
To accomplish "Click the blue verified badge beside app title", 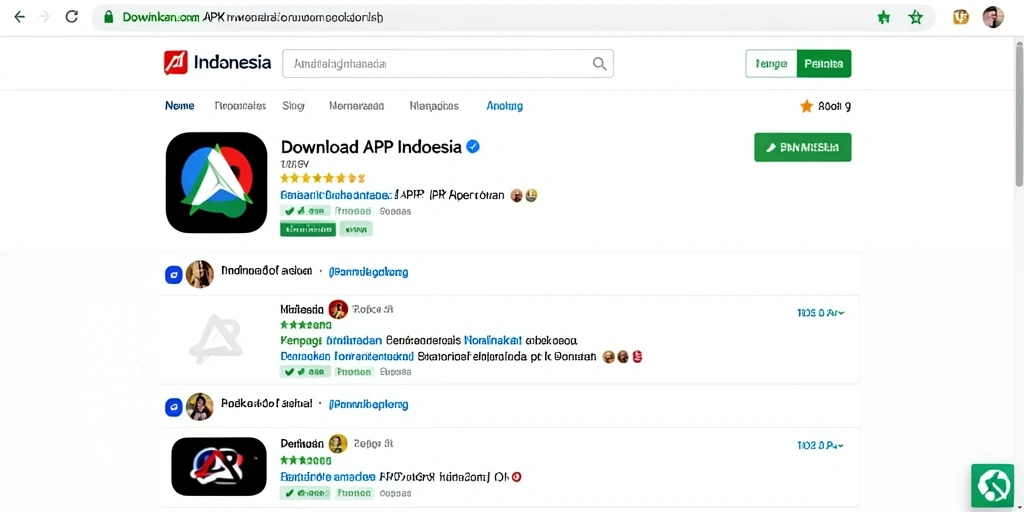I will click(x=473, y=146).
